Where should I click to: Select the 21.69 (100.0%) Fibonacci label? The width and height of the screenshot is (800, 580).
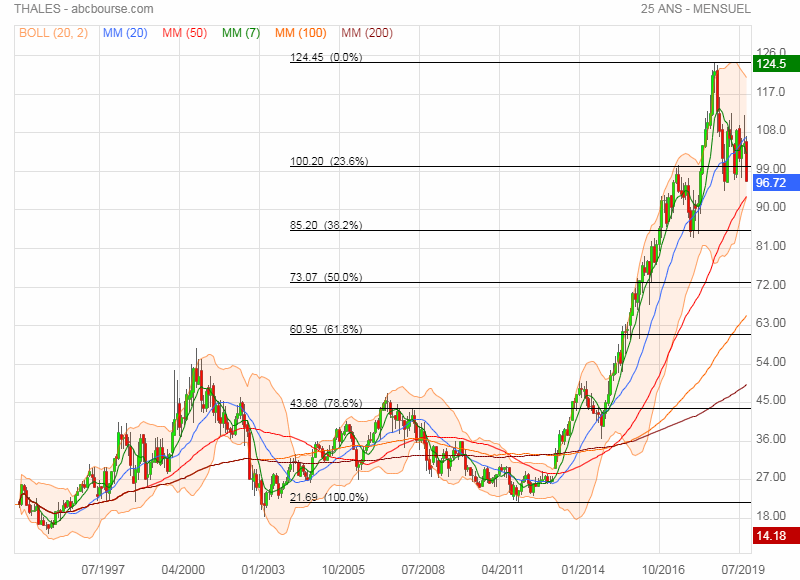329,497
